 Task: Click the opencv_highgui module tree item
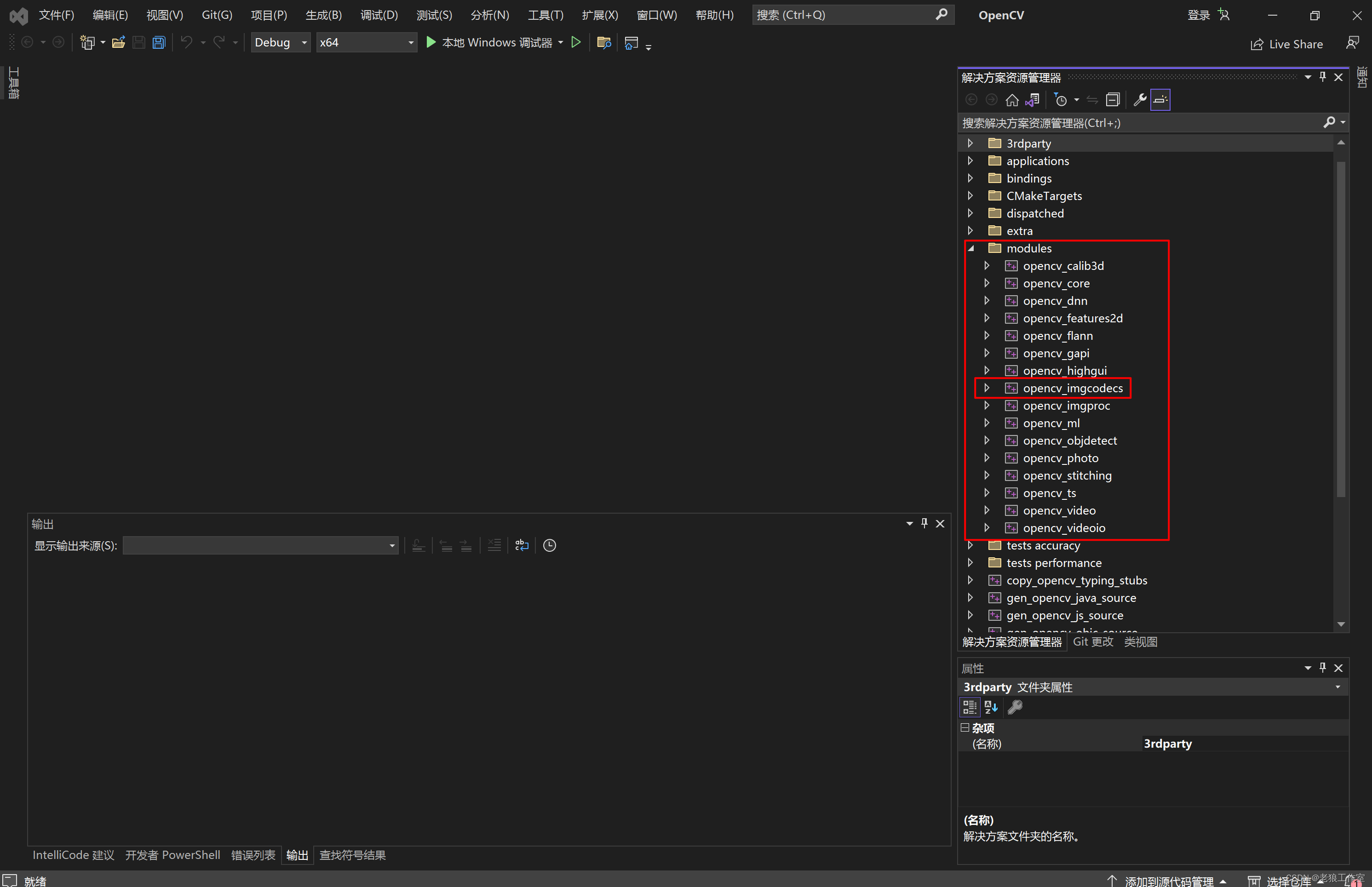click(1064, 370)
